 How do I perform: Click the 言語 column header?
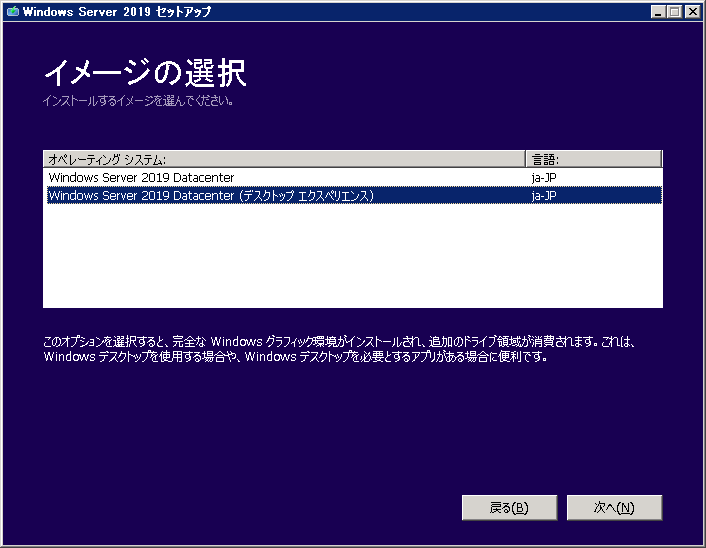point(594,159)
